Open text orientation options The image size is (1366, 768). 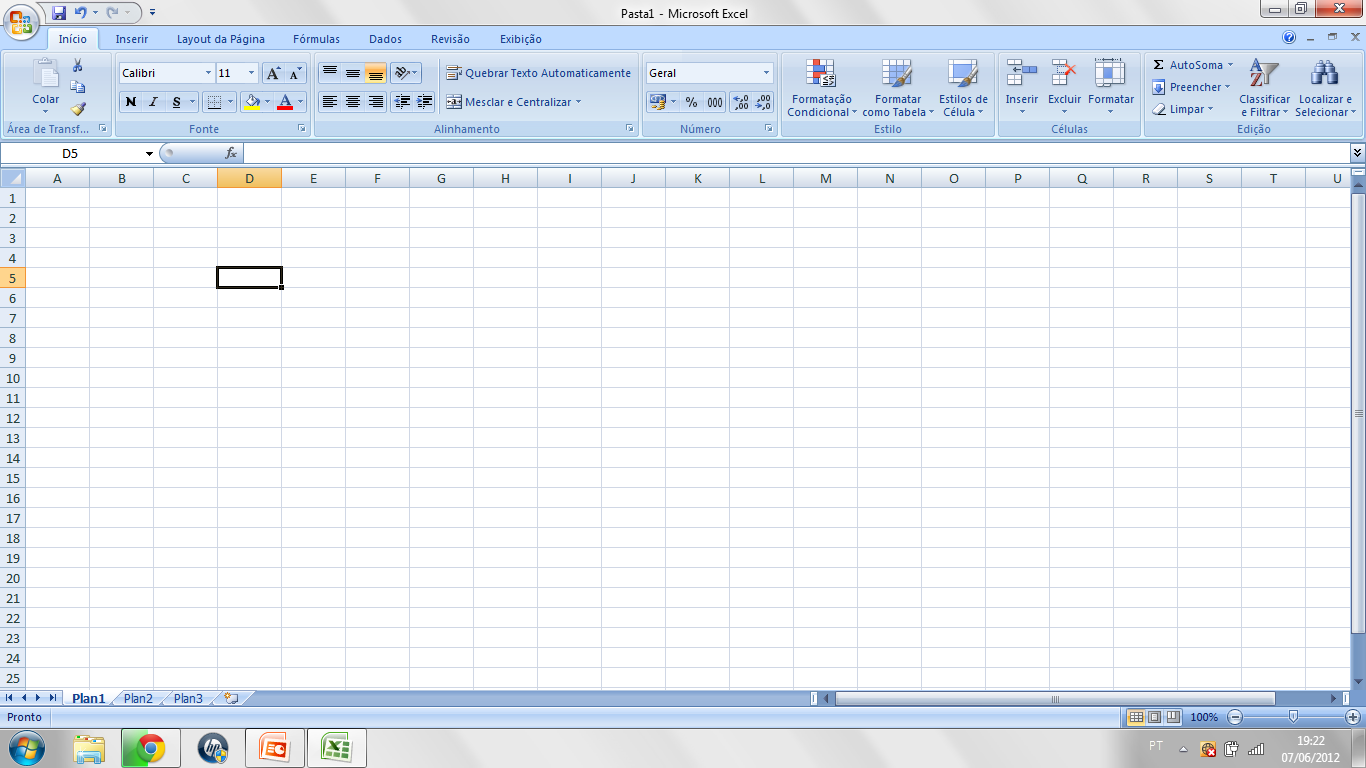(x=405, y=73)
